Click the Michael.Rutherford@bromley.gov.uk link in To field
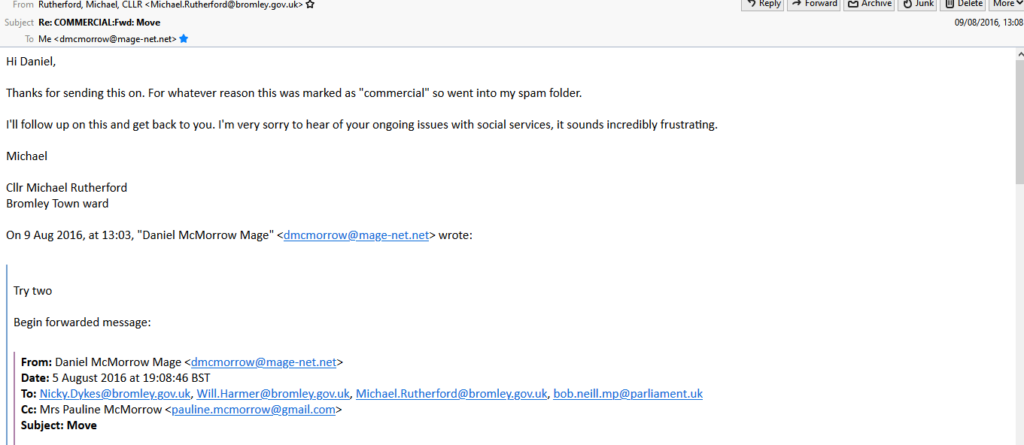The width and height of the screenshot is (1024, 445). click(x=452, y=393)
